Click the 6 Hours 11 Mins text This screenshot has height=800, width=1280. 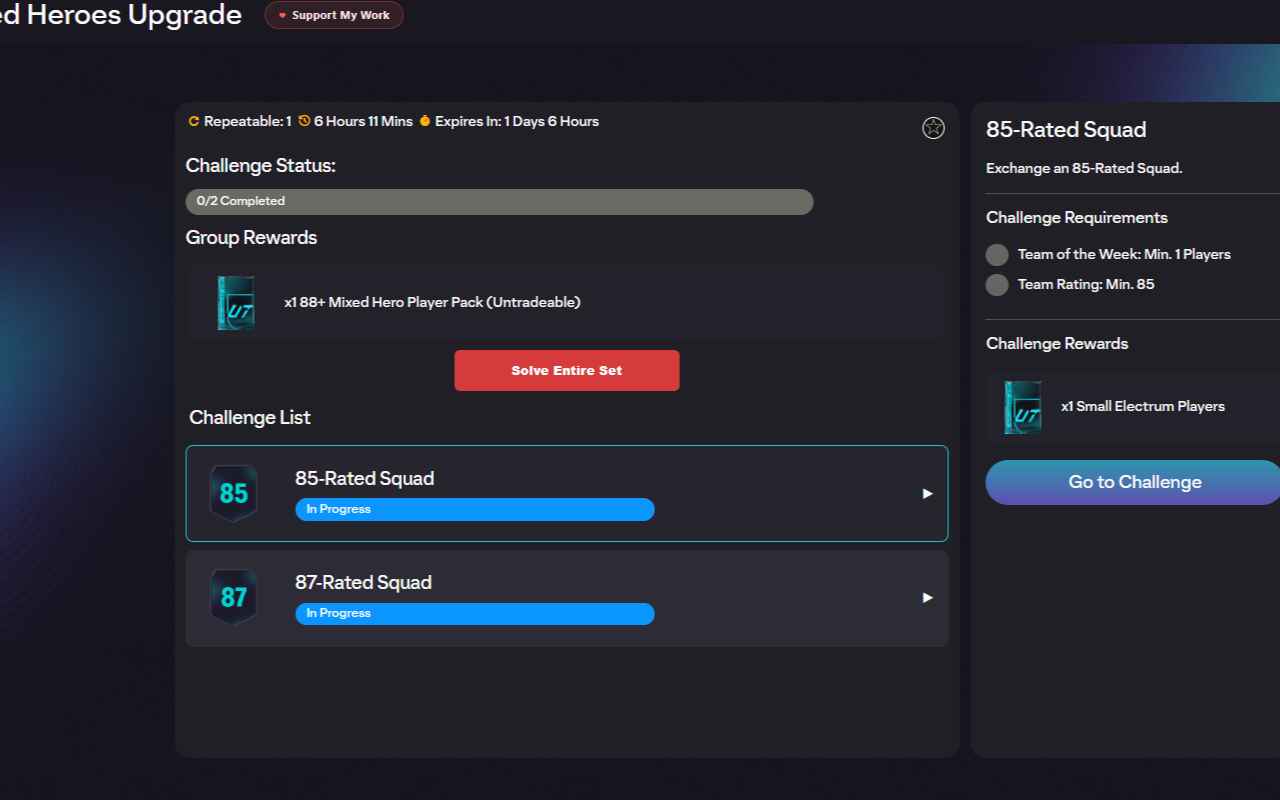(x=363, y=121)
